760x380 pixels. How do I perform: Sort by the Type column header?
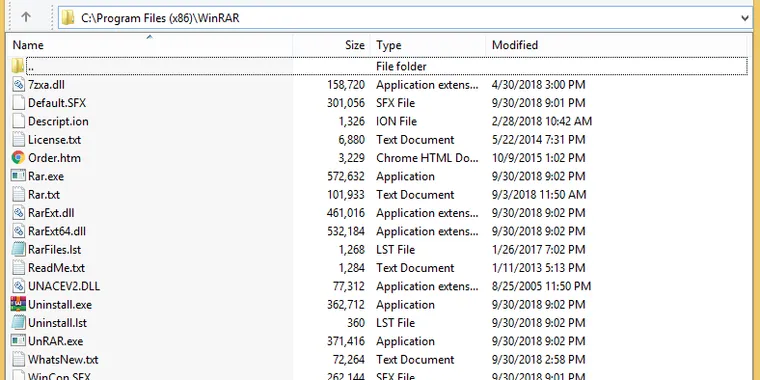coord(389,45)
